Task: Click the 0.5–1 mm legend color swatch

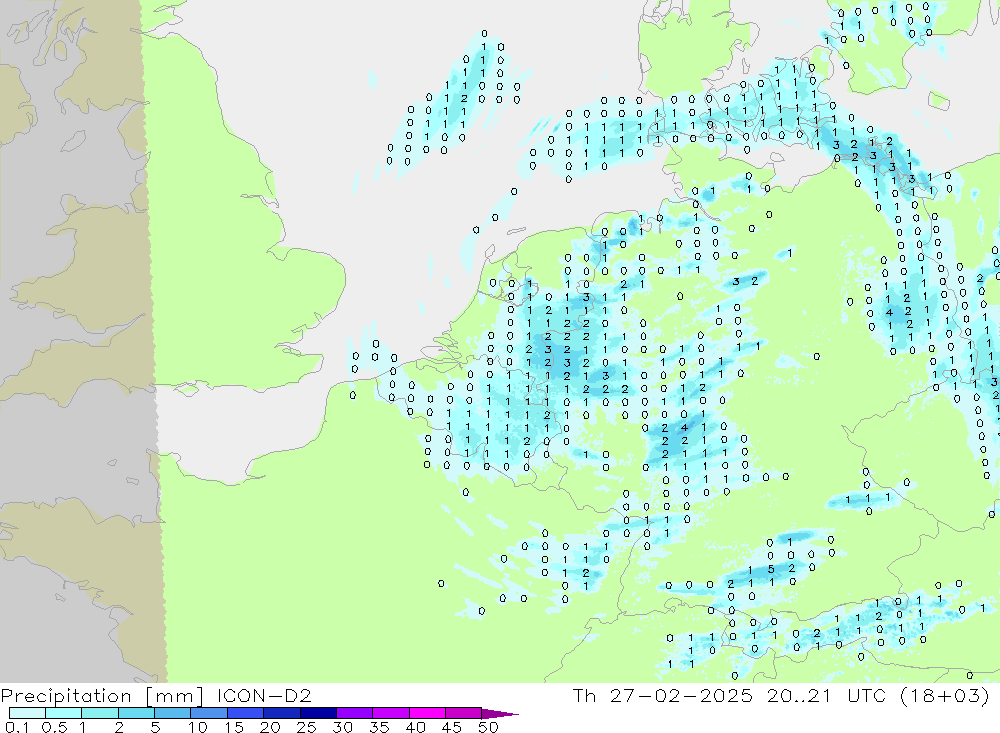Action: pos(64,713)
